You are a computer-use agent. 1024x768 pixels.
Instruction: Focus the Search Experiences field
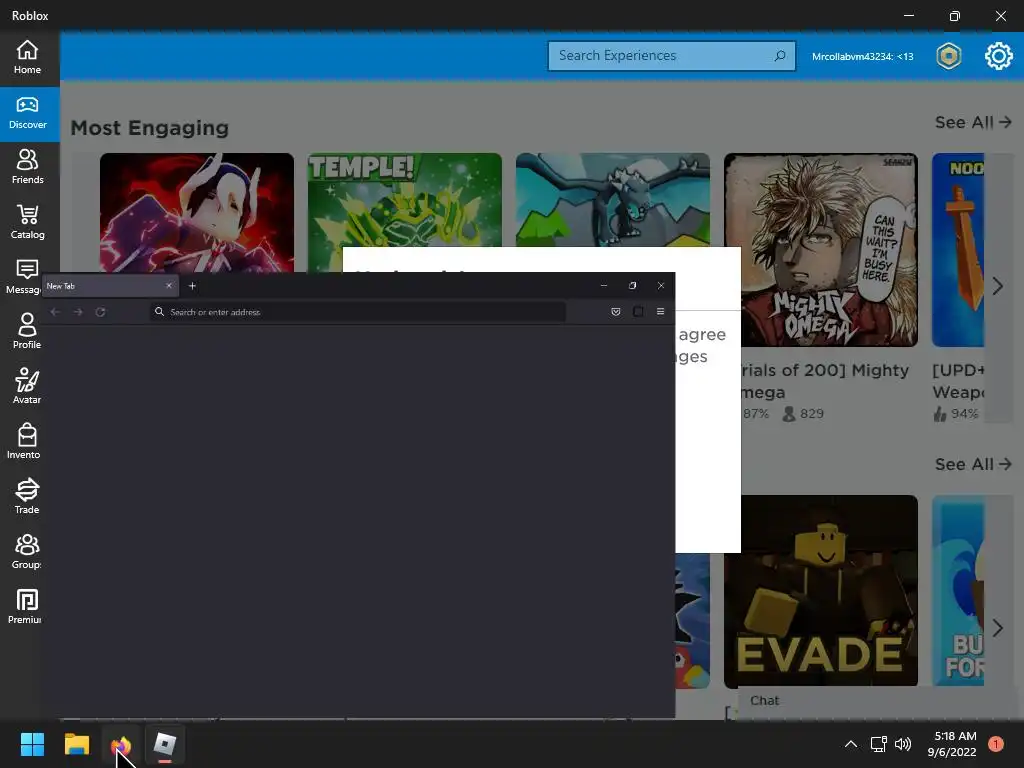point(671,56)
